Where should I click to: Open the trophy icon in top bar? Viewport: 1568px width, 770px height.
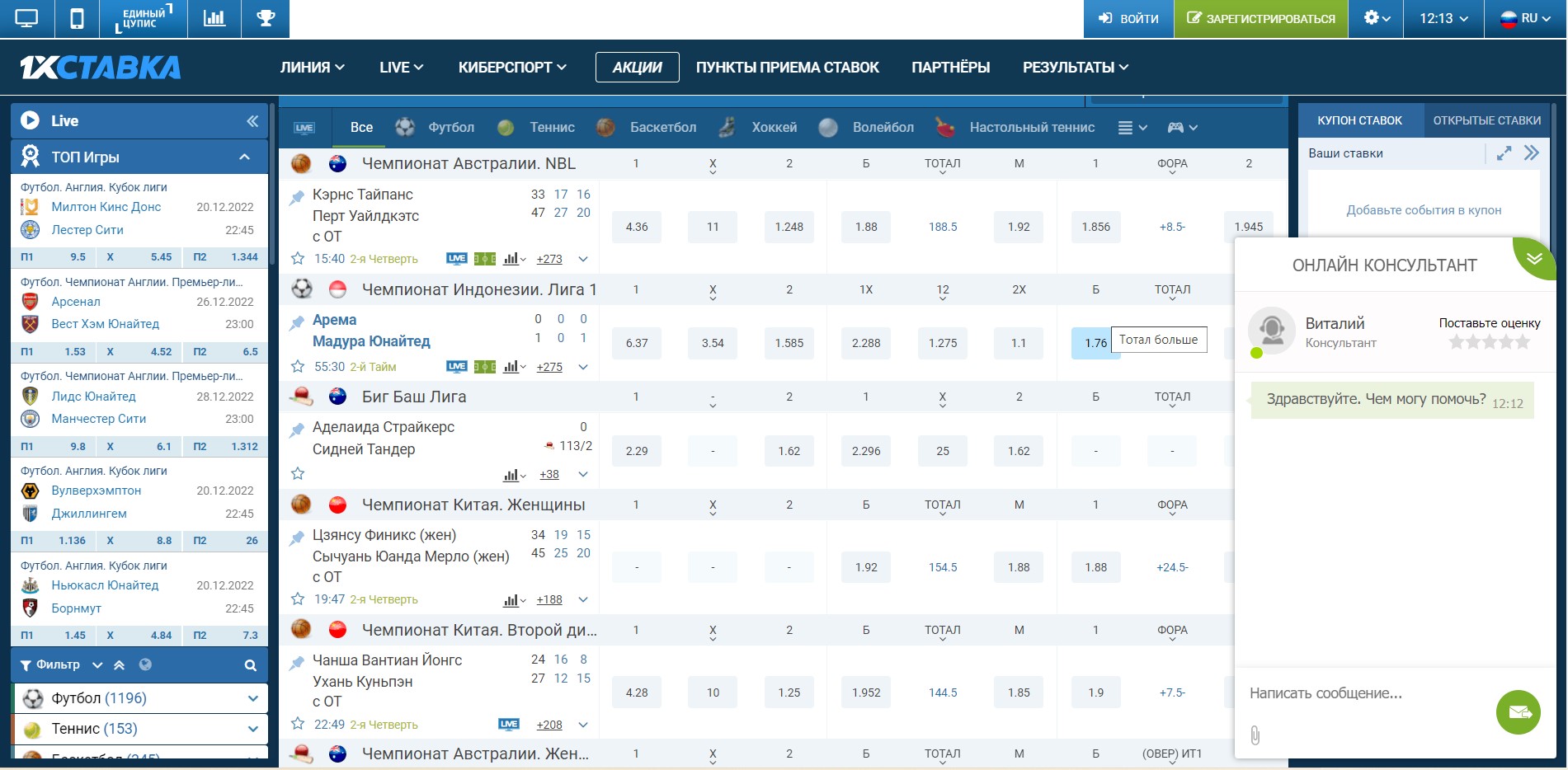(x=266, y=18)
